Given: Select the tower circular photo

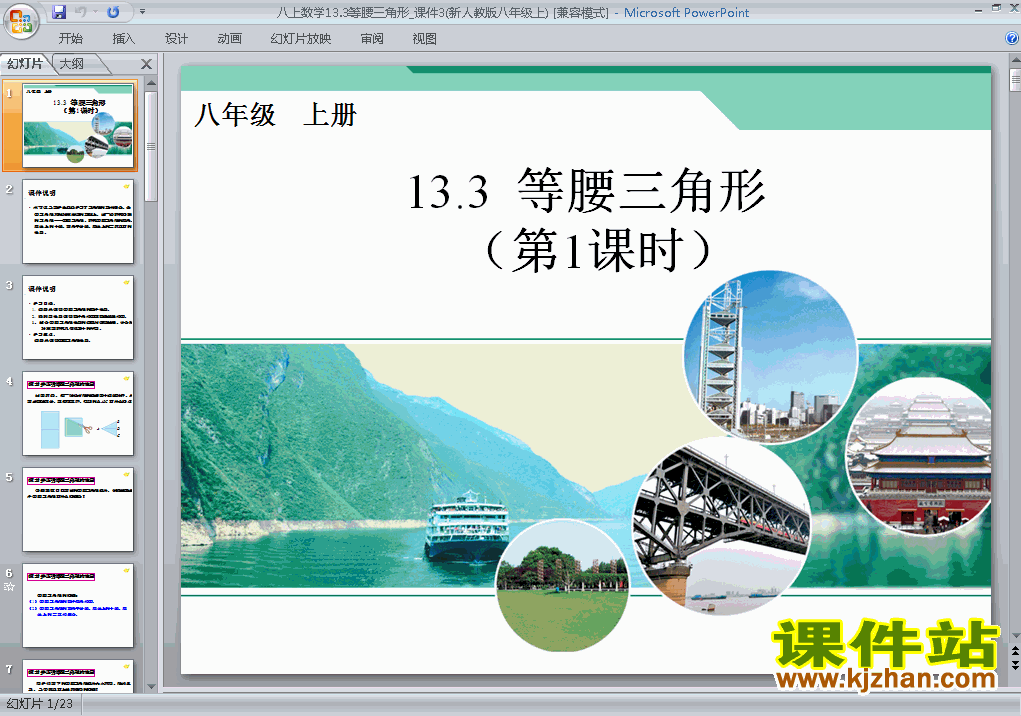Looking at the screenshot, I should coord(770,357).
